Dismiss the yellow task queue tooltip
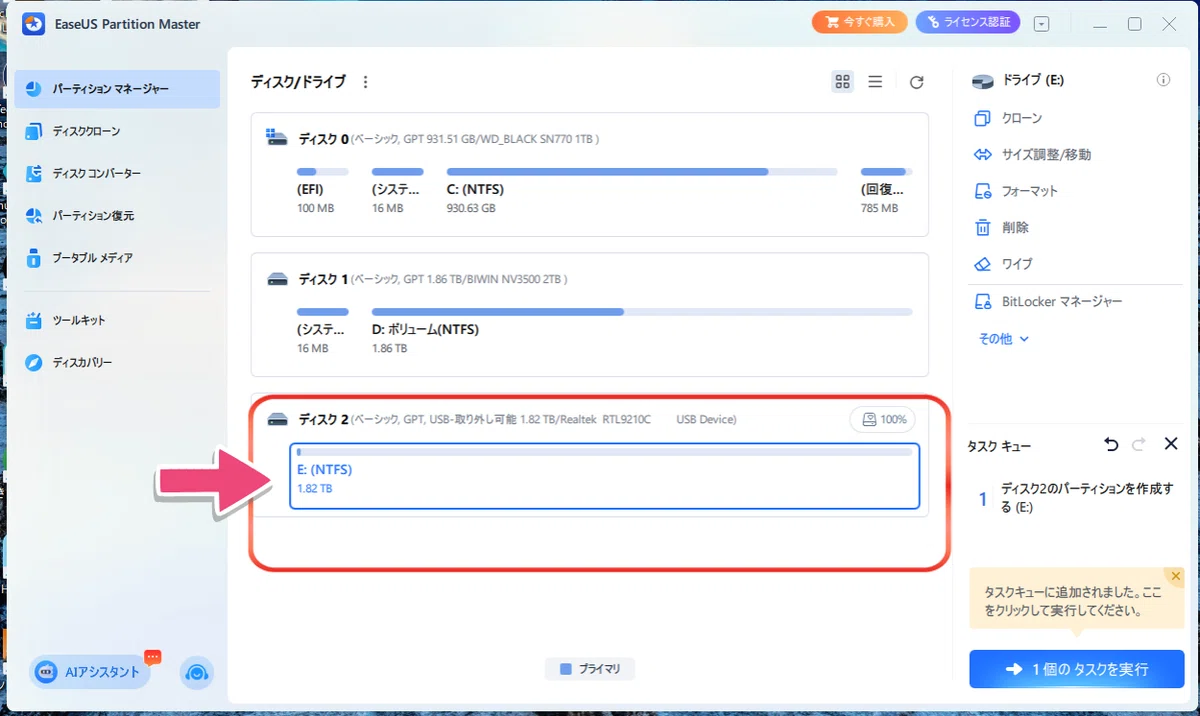Viewport: 1200px width, 716px height. point(1176,576)
